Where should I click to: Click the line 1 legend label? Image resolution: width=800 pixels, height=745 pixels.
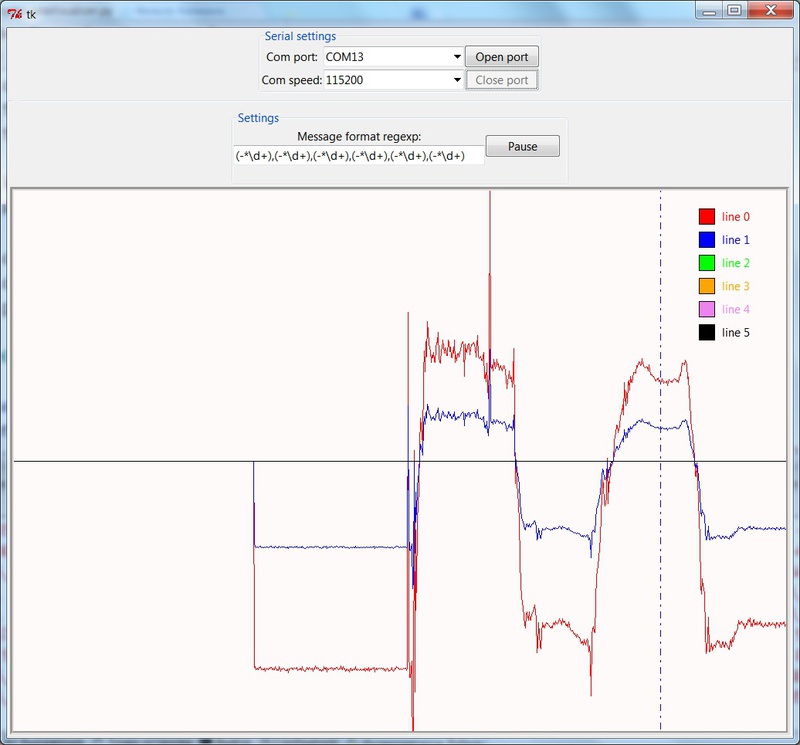point(735,240)
